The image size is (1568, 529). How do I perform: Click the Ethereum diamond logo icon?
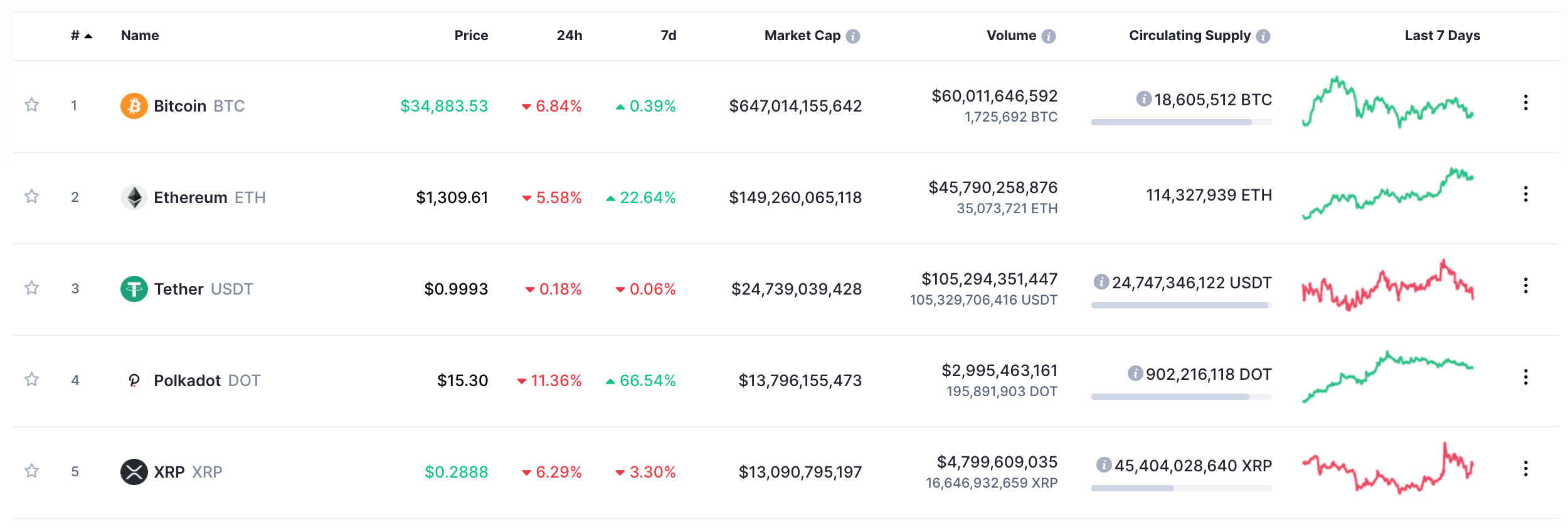pos(134,197)
